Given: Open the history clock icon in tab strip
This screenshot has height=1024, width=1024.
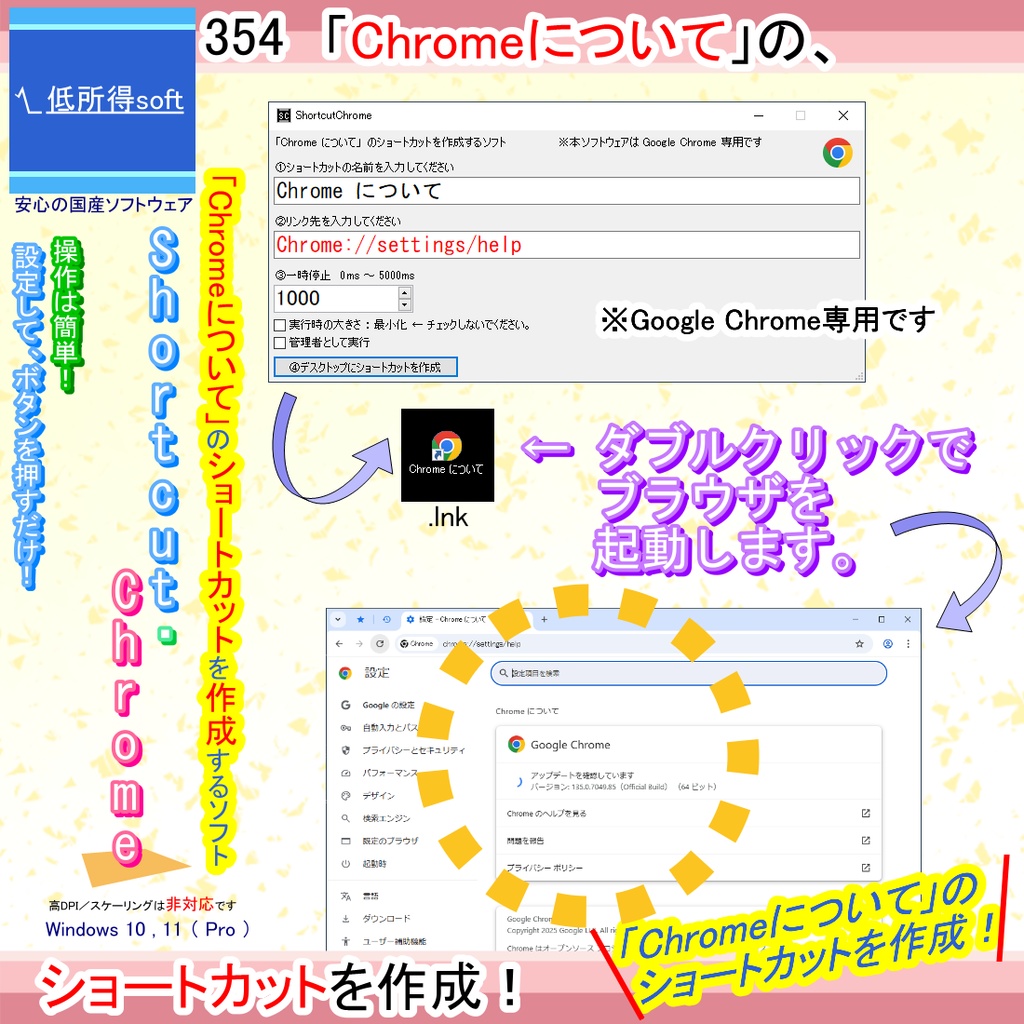Looking at the screenshot, I should (387, 619).
